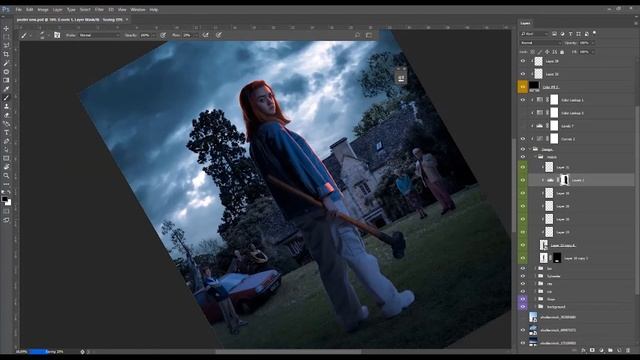Open the layer blend mode dropdown in Layers panel
640x360 pixels.
coord(541,43)
